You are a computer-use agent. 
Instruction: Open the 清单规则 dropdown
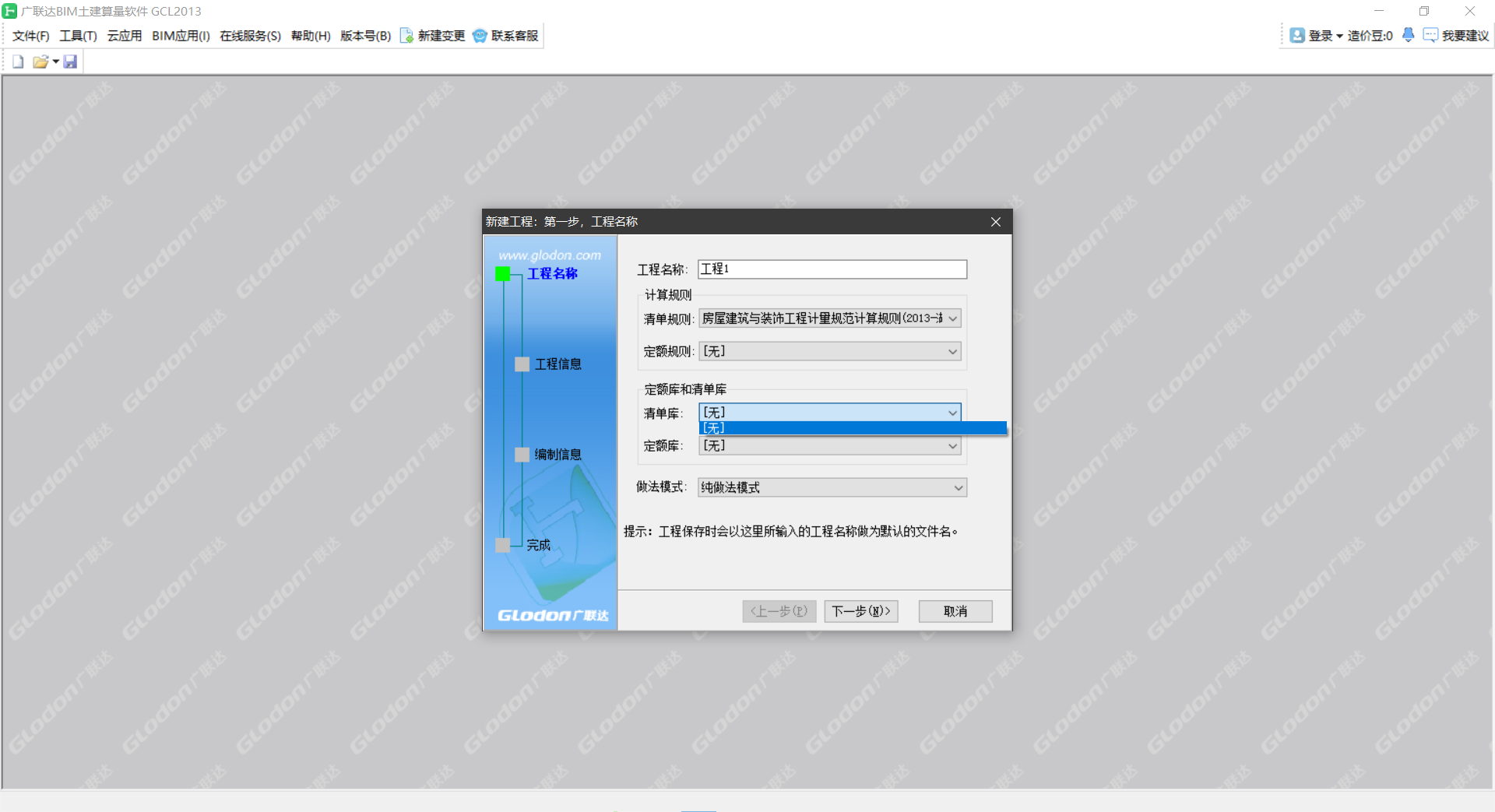coord(830,318)
